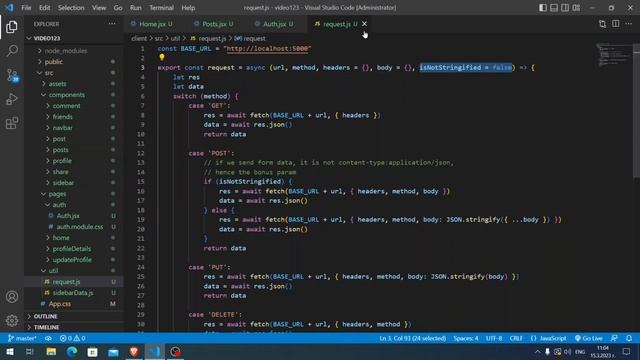Click the editor vertical scrollbar
The width and height of the screenshot is (640, 360).
click(636, 110)
